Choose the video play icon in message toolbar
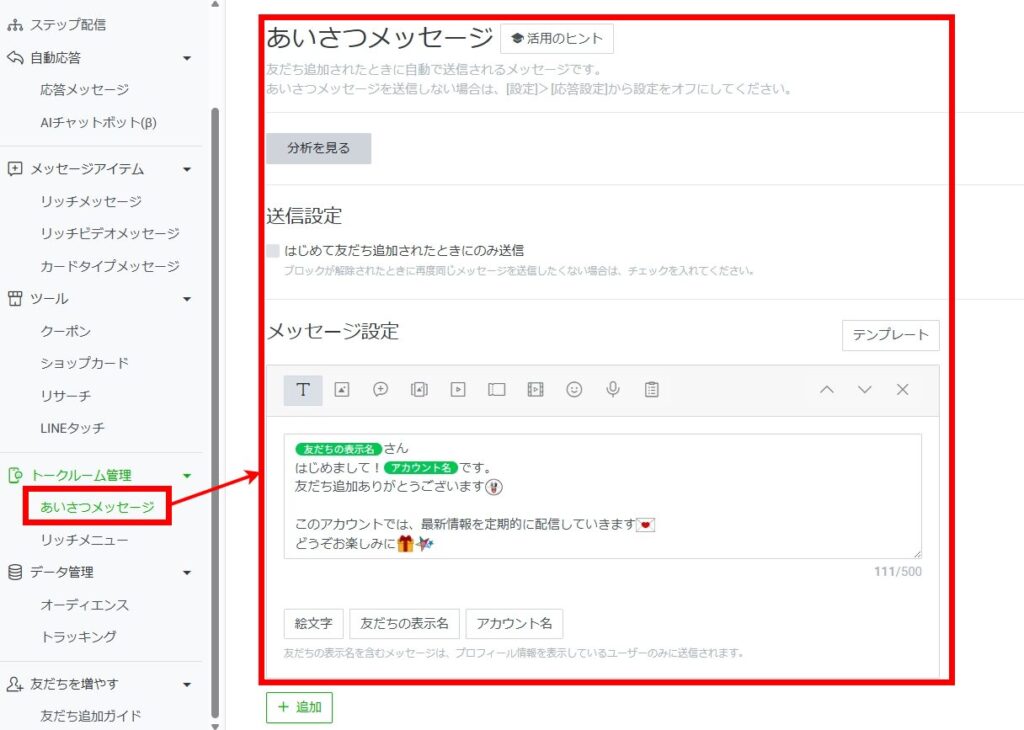This screenshot has height=730, width=1024. tap(458, 390)
